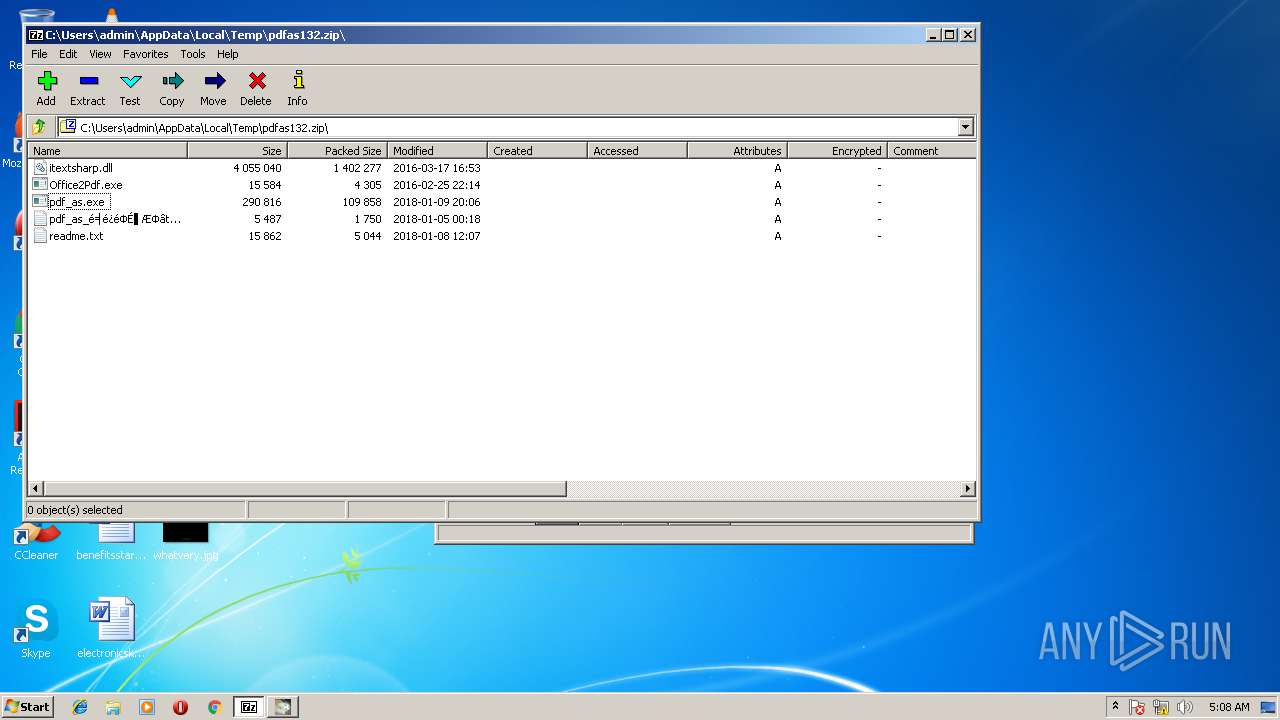Open the File menu
Image resolution: width=1280 pixels, height=720 pixels.
[39, 54]
